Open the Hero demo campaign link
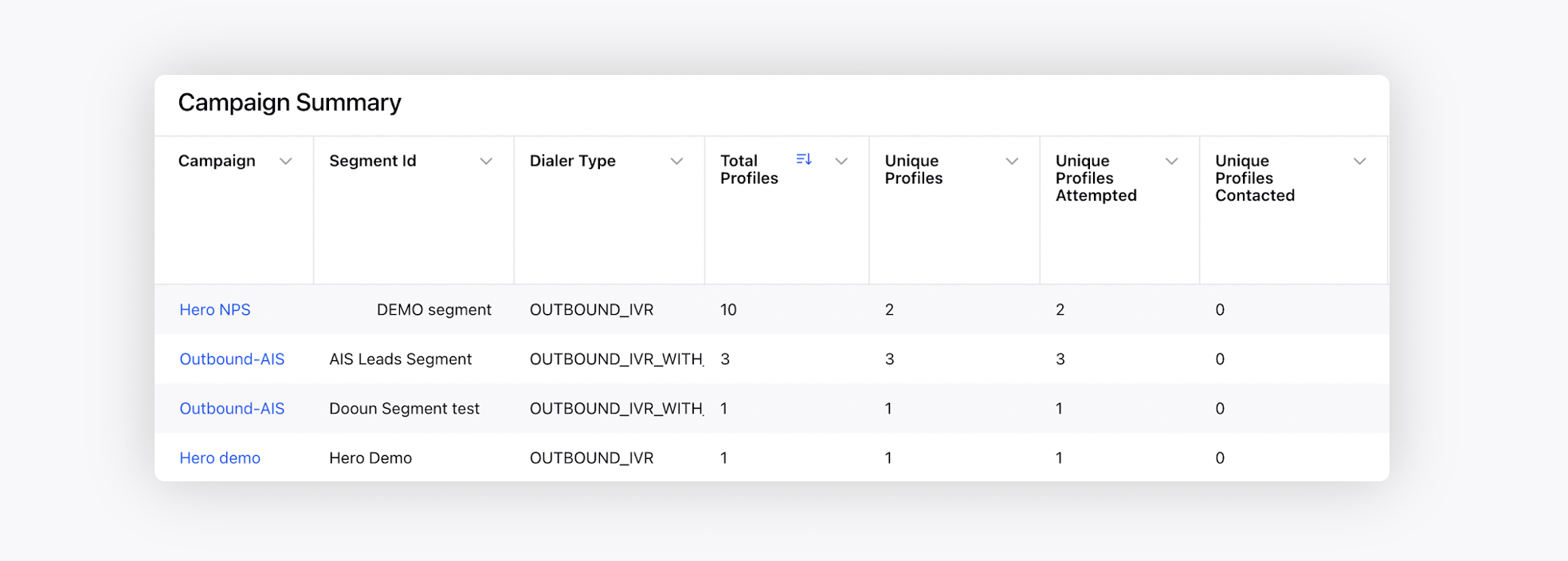Viewport: 1568px width, 561px height. point(220,458)
